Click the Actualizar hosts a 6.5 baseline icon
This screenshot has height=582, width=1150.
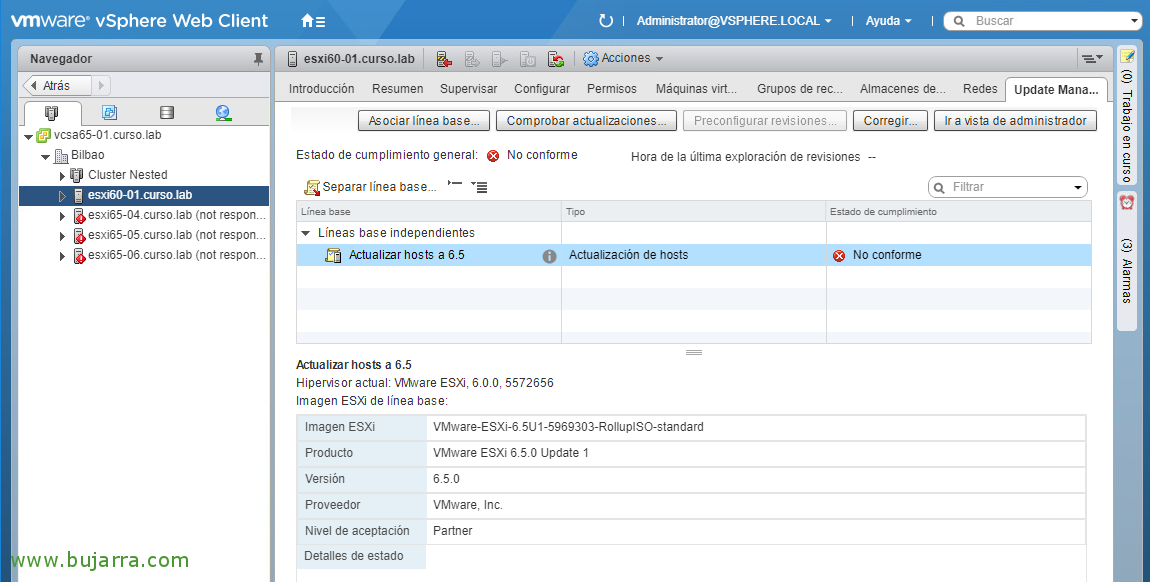pos(334,256)
